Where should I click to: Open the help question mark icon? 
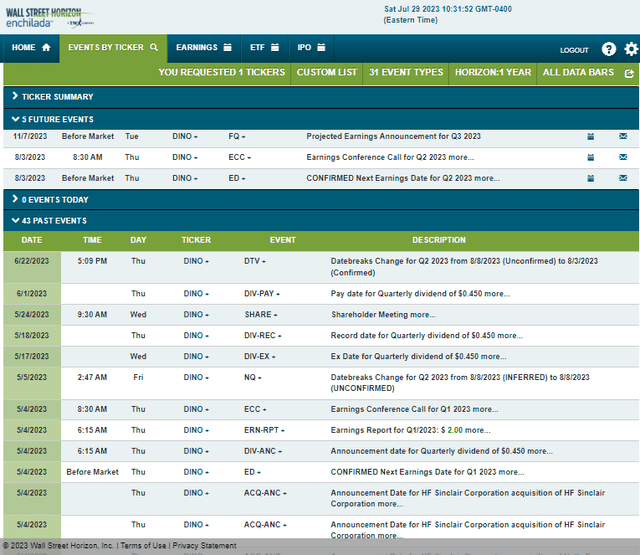coord(609,49)
